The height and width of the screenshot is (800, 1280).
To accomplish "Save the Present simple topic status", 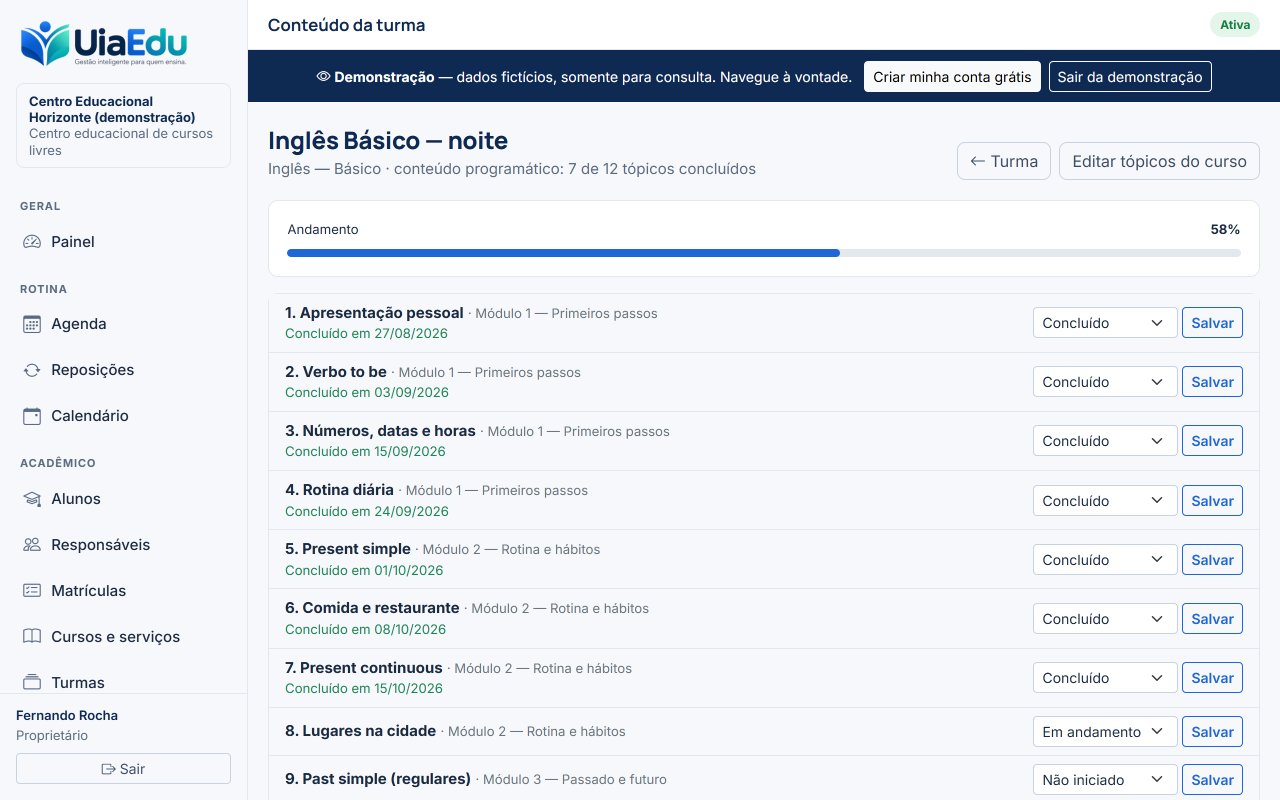I will coord(1212,560).
